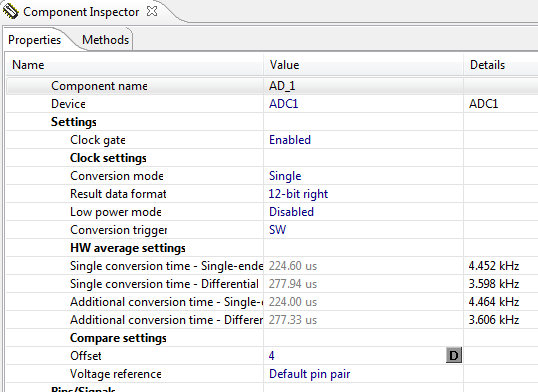Toggle Low power mode Disabled value

point(291,212)
